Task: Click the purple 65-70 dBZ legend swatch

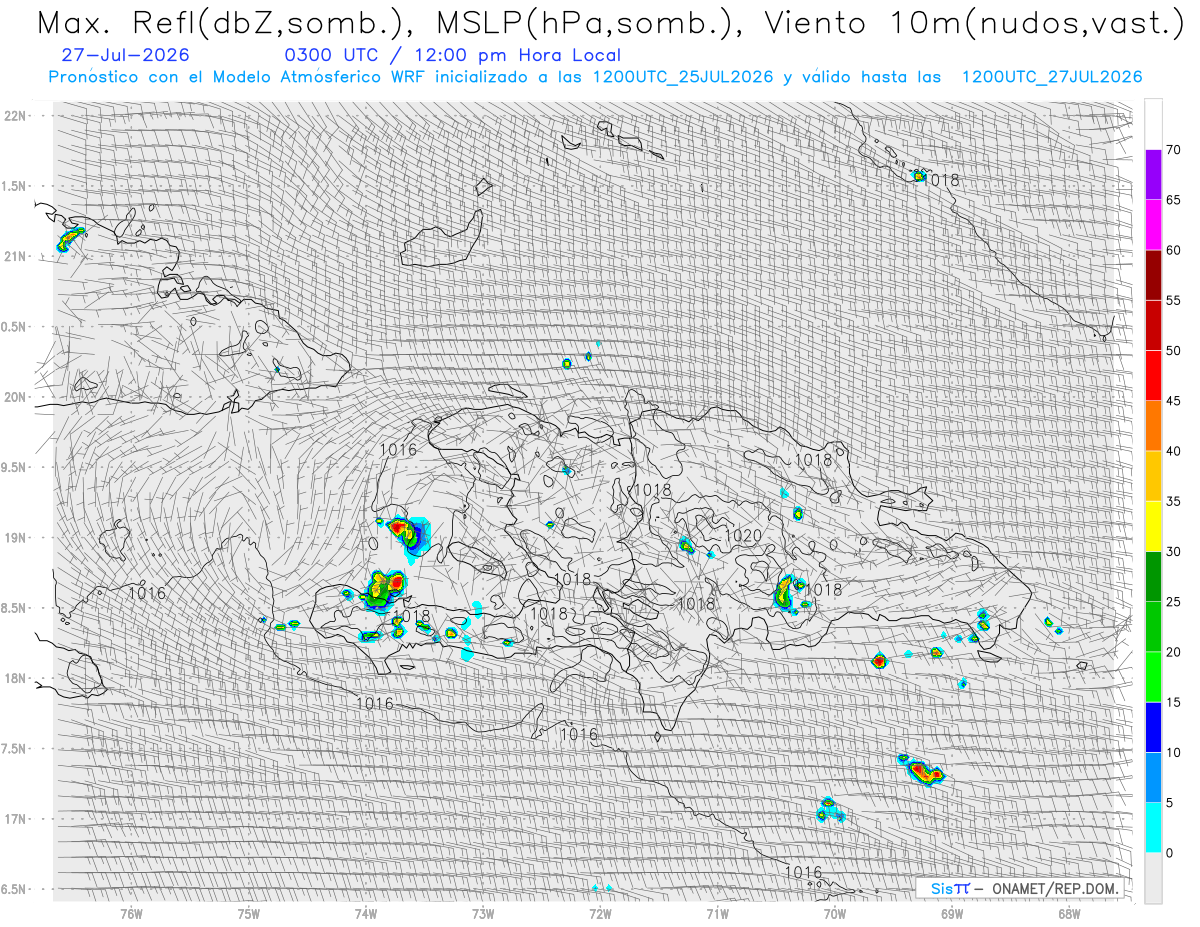Action: point(1153,175)
